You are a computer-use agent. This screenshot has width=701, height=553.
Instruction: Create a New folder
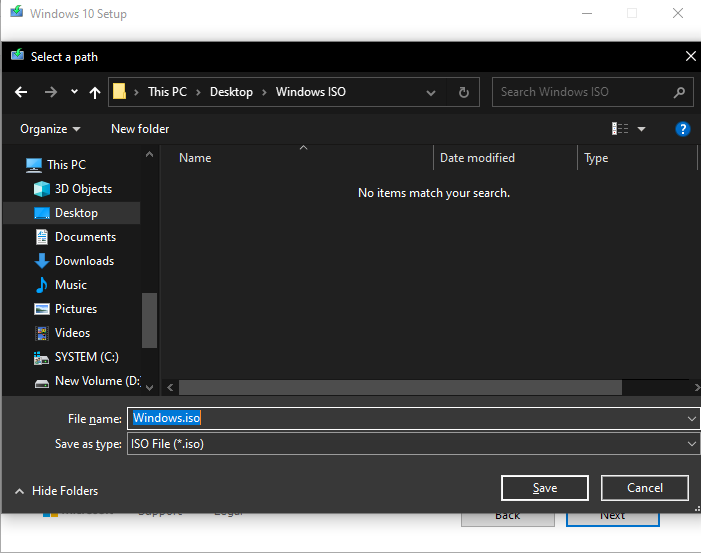click(x=140, y=129)
